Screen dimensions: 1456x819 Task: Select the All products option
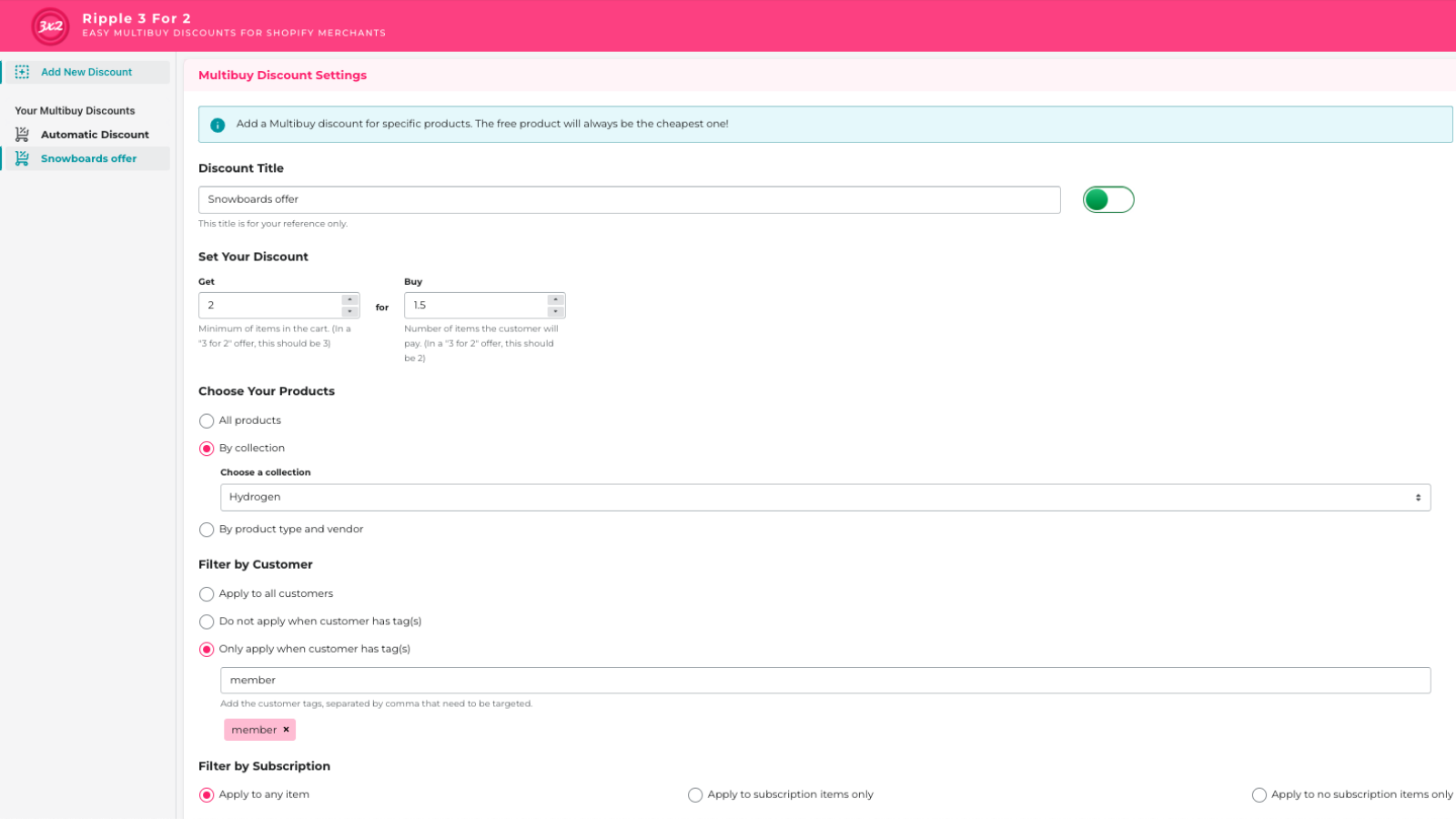coord(207,420)
